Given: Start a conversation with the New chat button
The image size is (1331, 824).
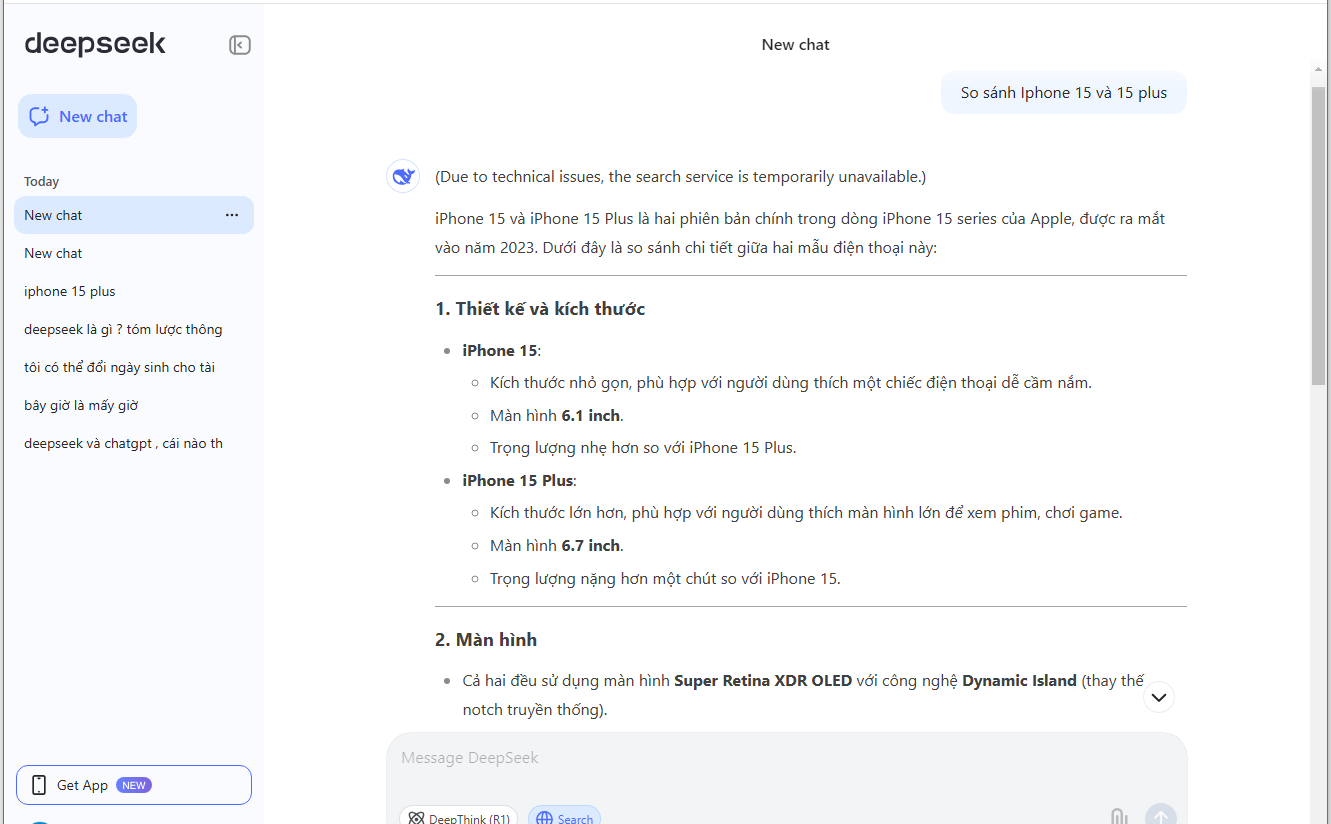Looking at the screenshot, I should (77, 116).
